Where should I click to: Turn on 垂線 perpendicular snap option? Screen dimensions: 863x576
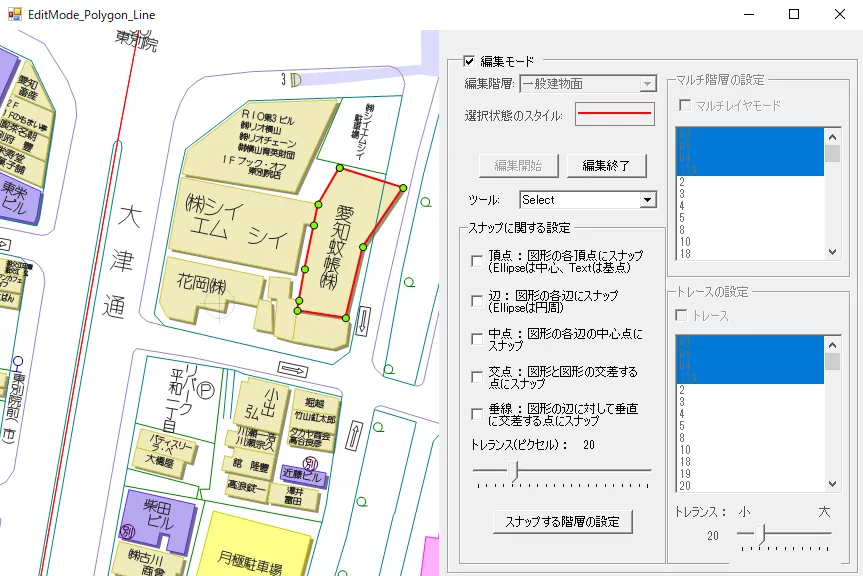click(x=477, y=415)
